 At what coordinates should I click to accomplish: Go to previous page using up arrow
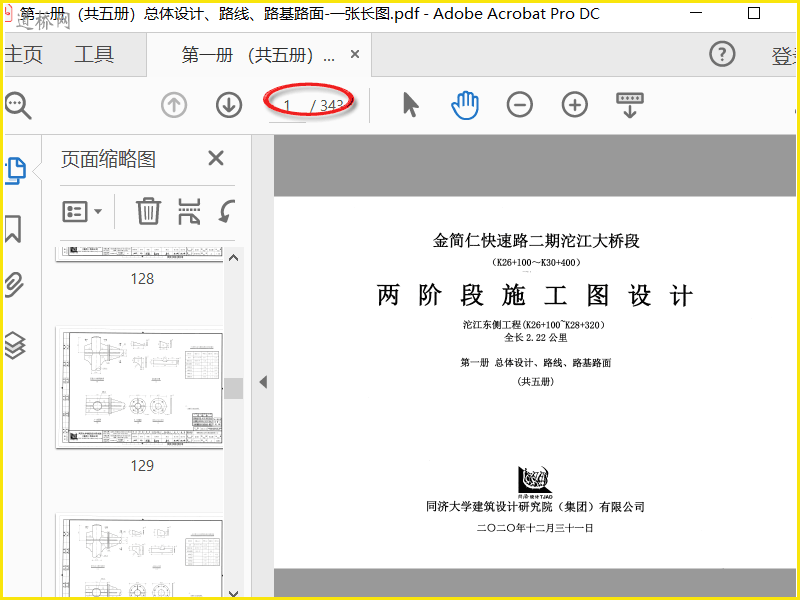(x=174, y=105)
